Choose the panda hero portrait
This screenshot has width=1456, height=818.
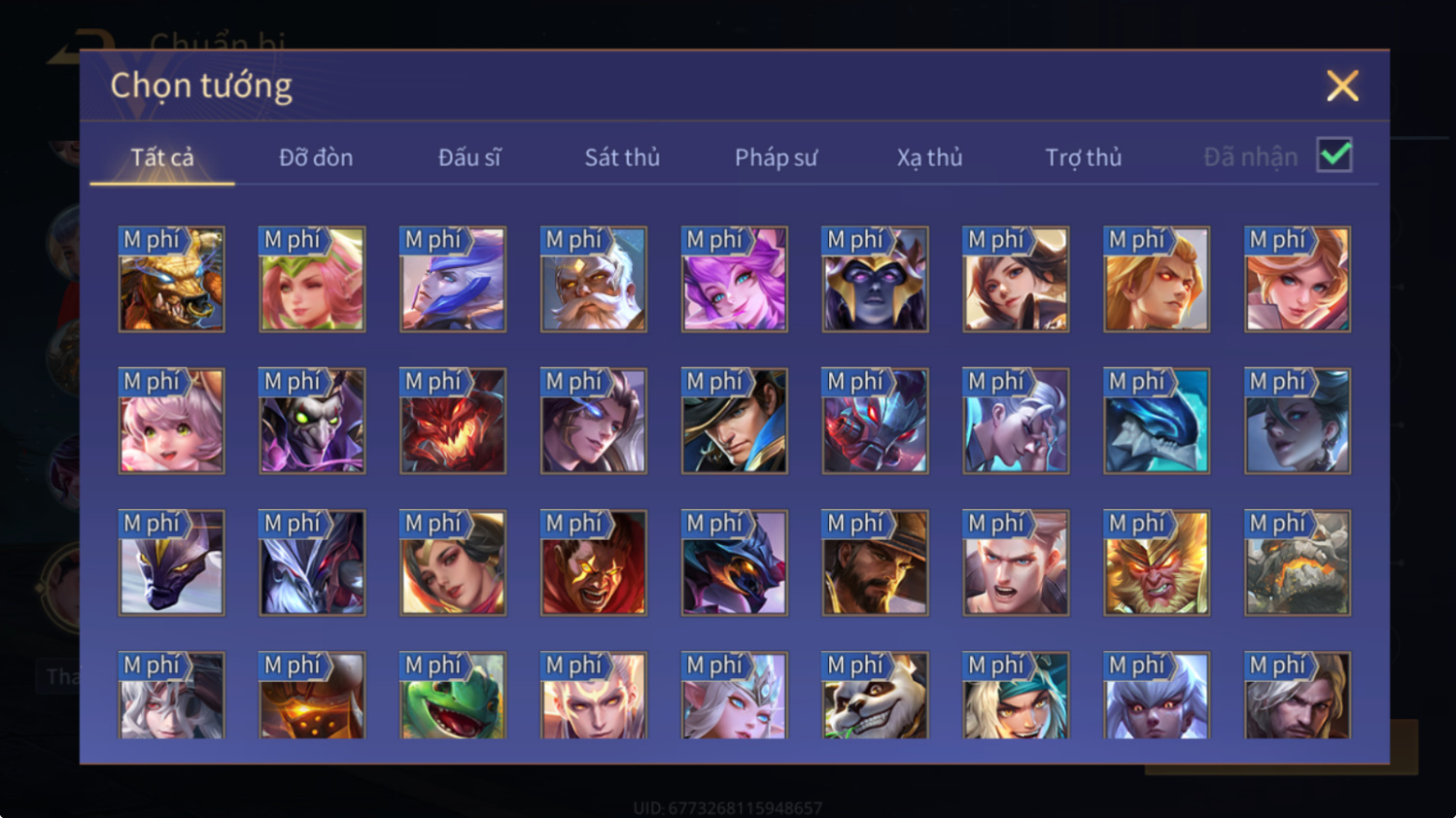pyautogui.click(x=875, y=696)
